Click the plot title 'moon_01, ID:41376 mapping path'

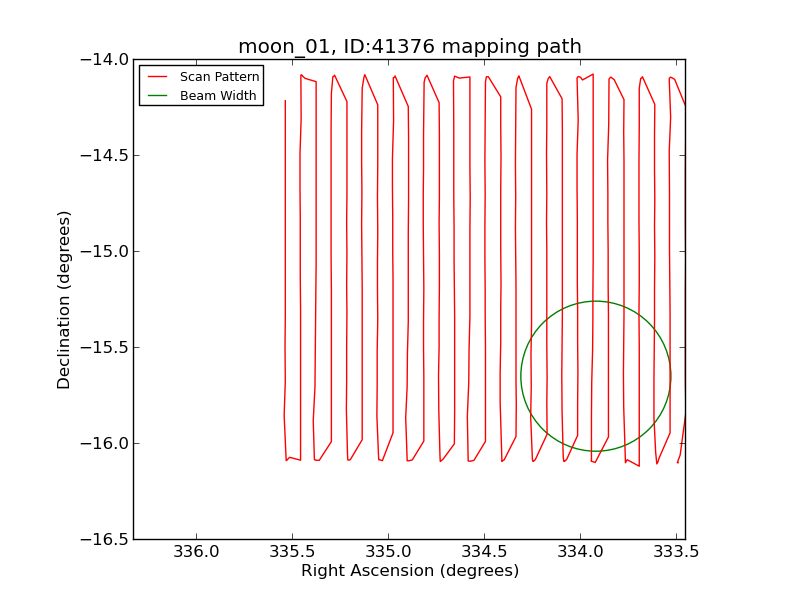410,46
